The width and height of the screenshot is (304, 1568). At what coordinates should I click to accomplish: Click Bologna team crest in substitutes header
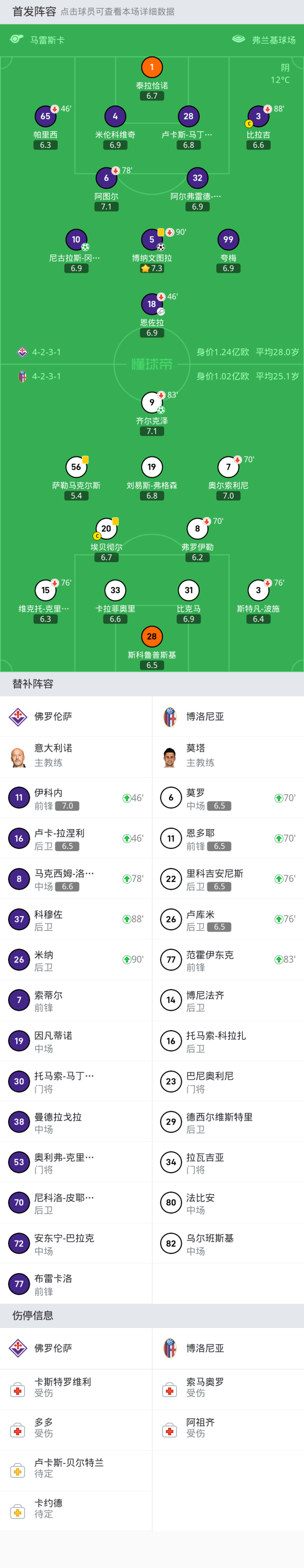(x=170, y=716)
